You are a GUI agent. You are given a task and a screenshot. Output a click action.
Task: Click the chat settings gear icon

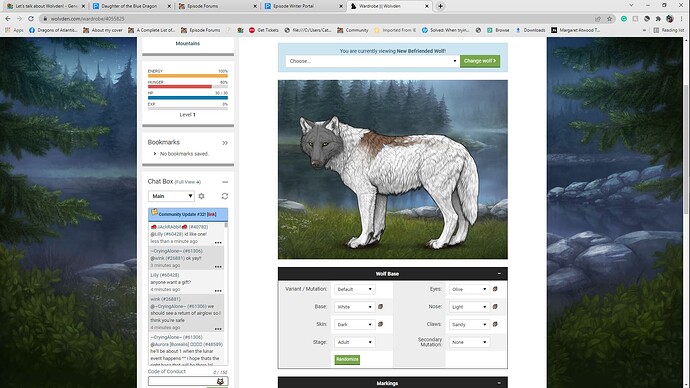[202, 196]
